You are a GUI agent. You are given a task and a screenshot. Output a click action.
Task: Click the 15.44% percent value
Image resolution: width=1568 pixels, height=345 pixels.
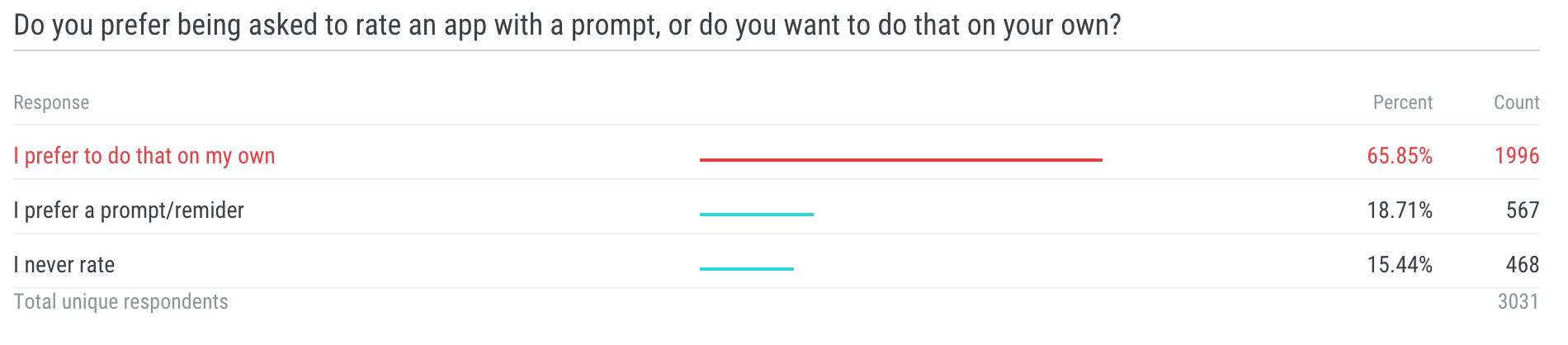click(1400, 265)
